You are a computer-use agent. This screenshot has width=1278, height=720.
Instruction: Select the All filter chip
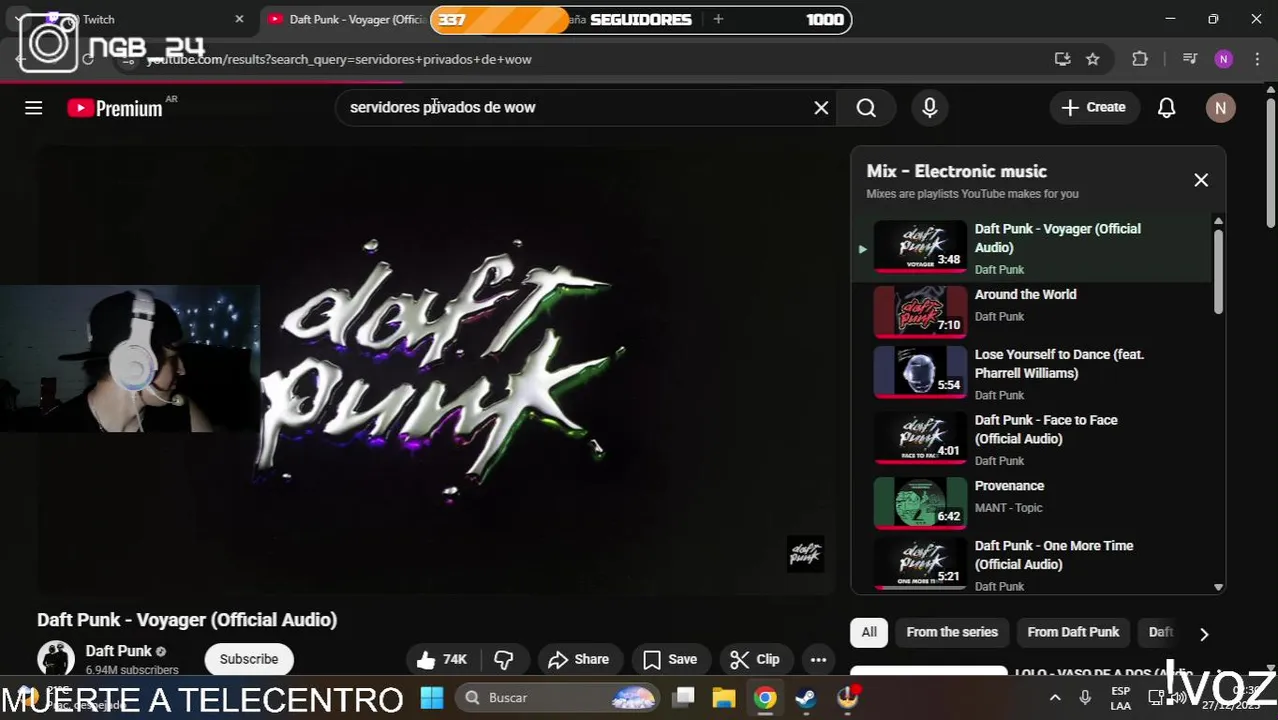click(869, 632)
